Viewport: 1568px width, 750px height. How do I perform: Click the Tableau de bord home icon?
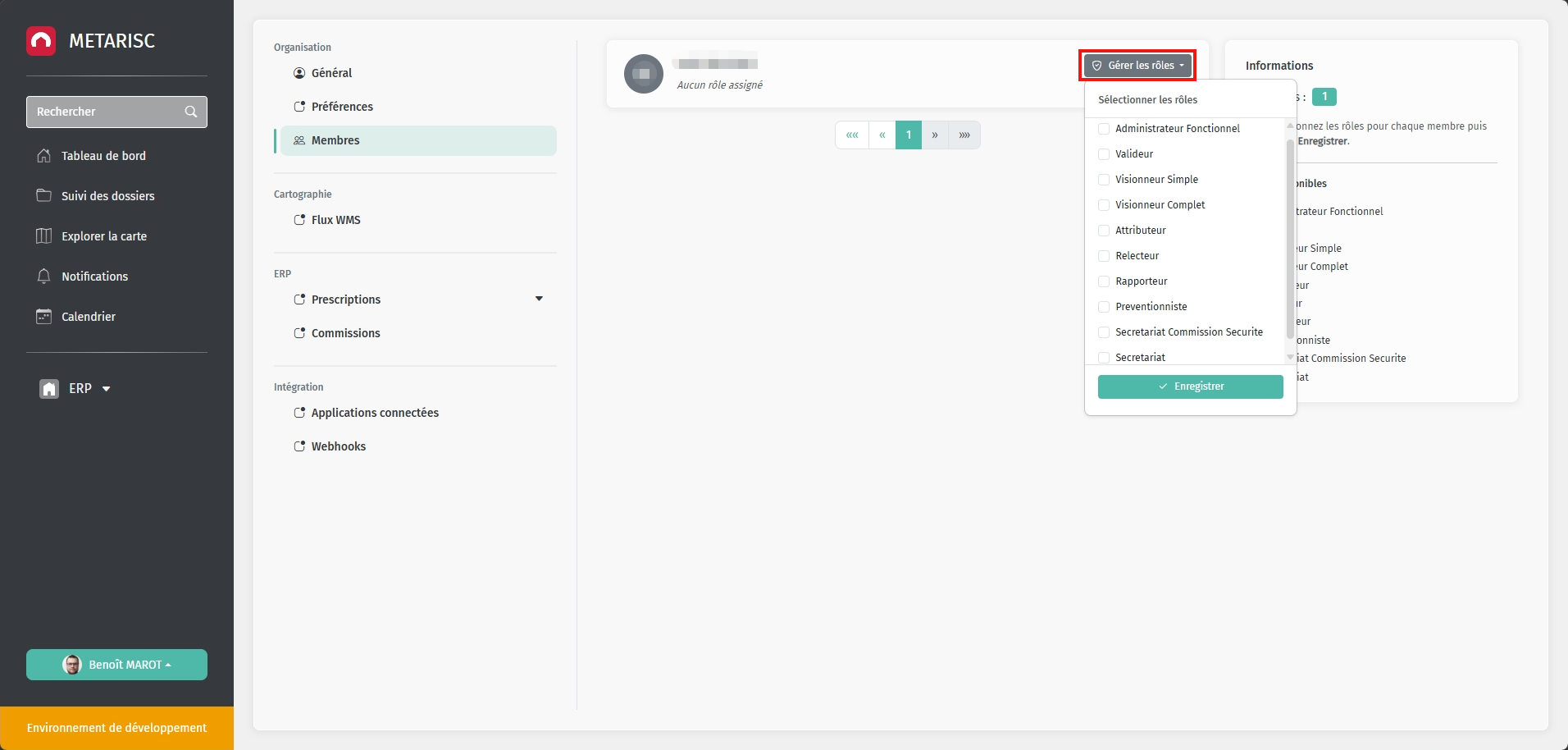[x=44, y=156]
